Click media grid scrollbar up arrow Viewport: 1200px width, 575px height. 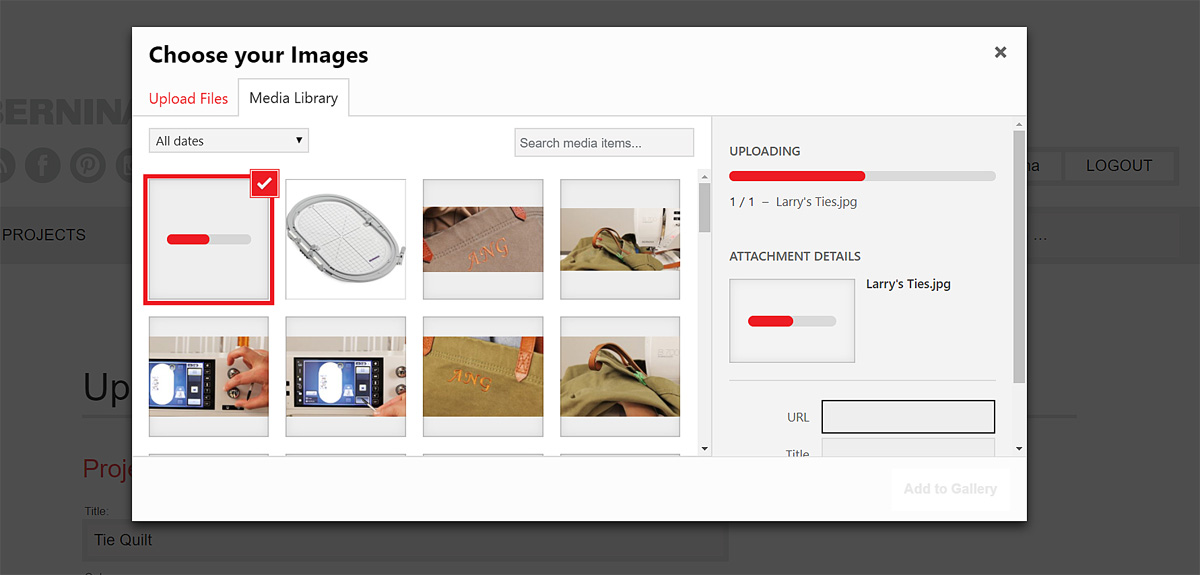[704, 176]
